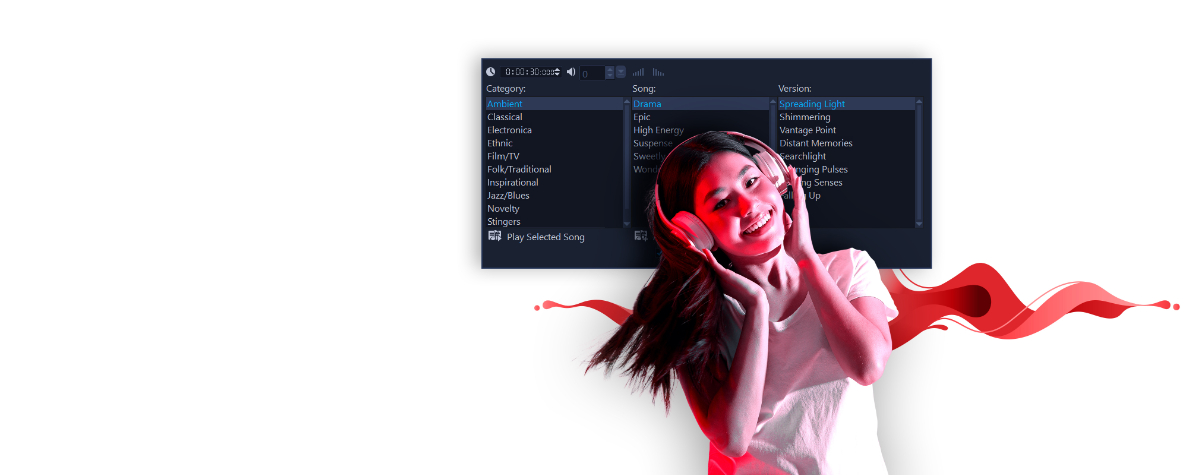1200x475 pixels.
Task: Click the clock duration icon
Action: [491, 72]
